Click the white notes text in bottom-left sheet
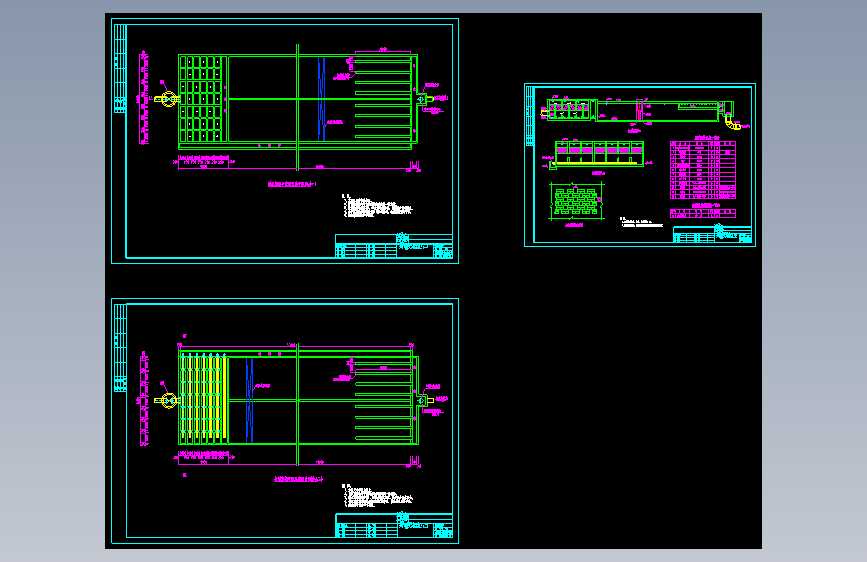 [377, 496]
